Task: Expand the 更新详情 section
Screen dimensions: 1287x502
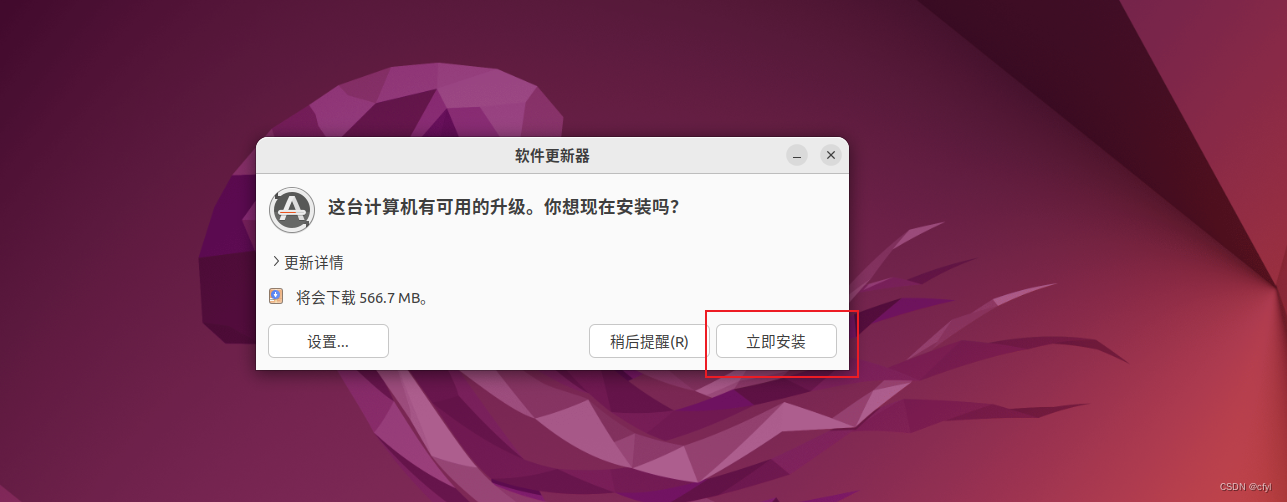Action: click(307, 262)
